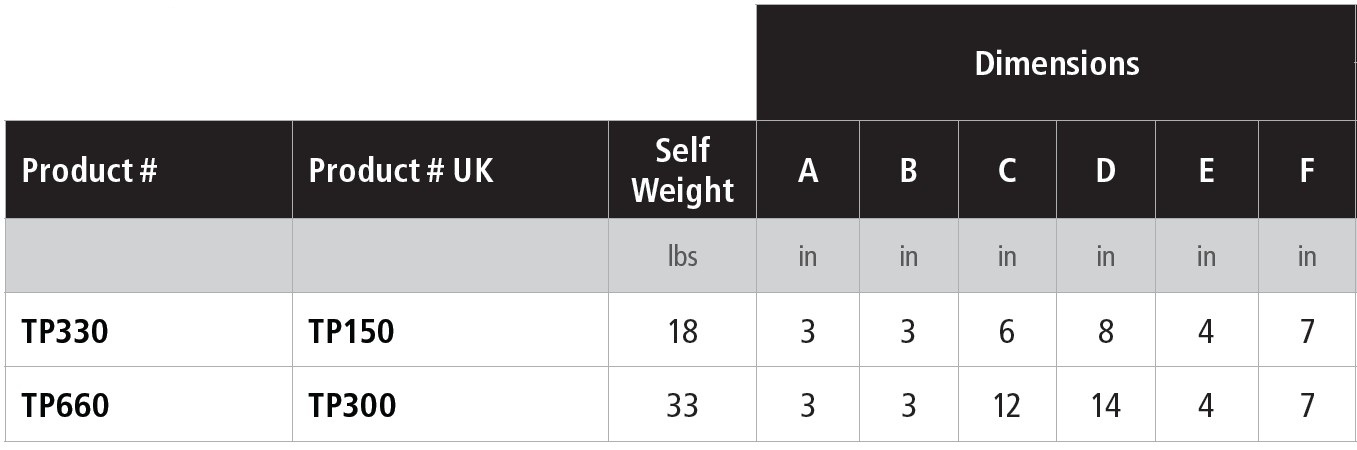Select product TP330 cell
This screenshot has height=450, width=1357.
(65, 331)
